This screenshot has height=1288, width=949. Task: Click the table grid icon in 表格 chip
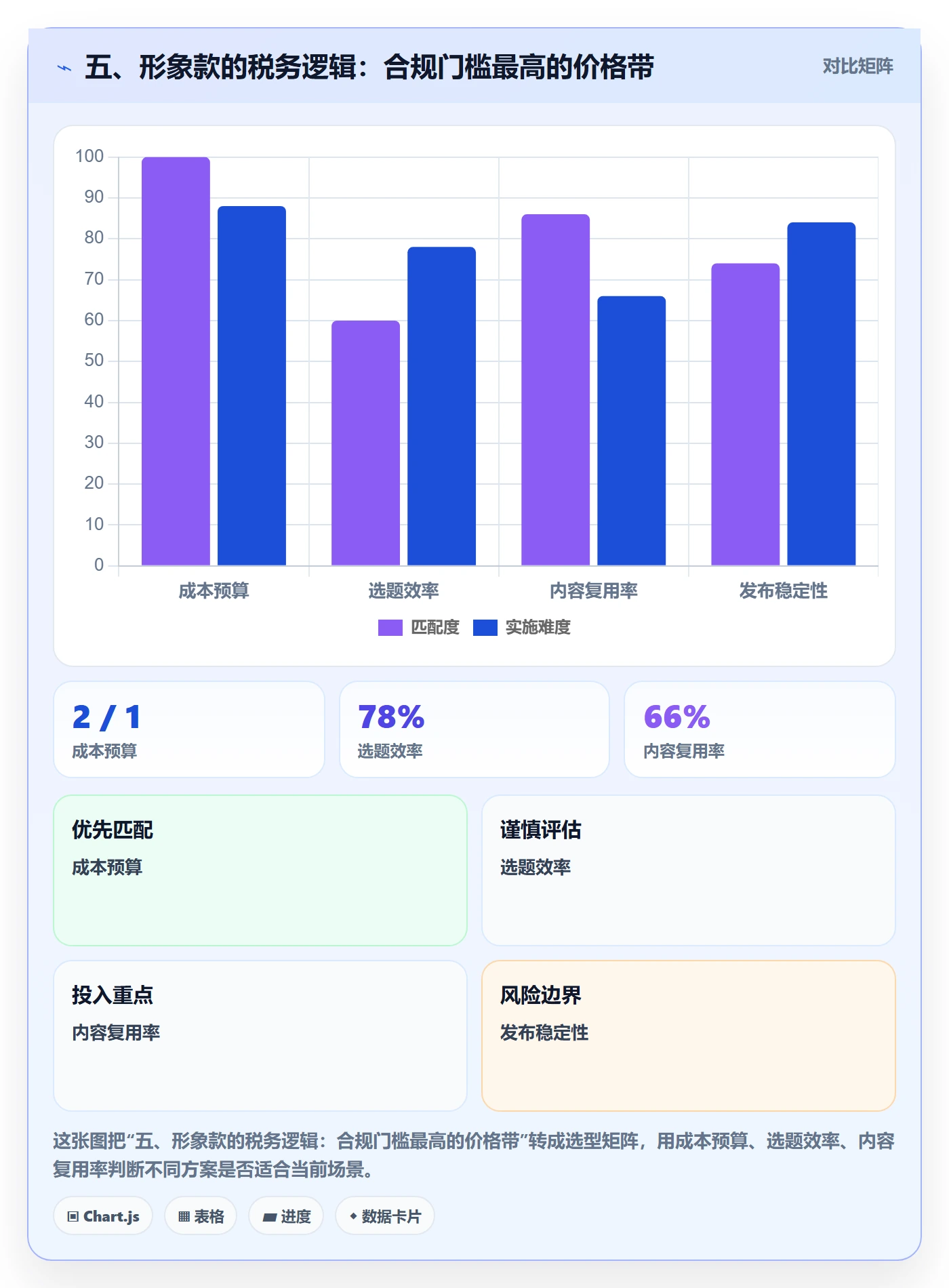pos(184,1217)
